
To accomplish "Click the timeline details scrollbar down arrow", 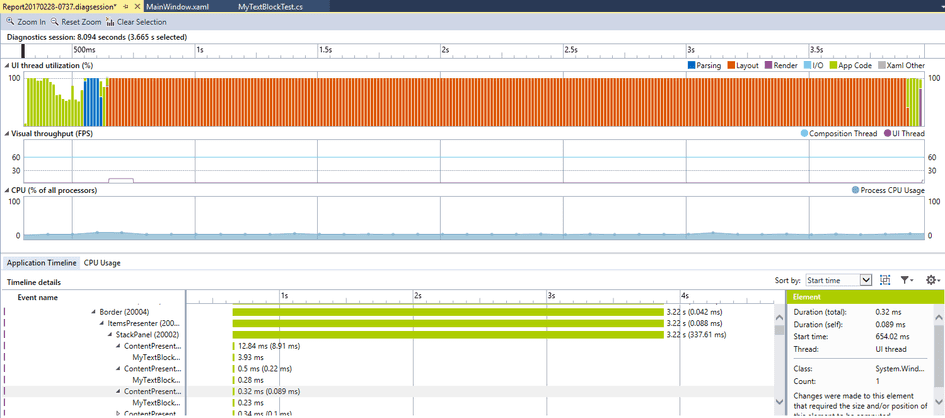I will [779, 402].
